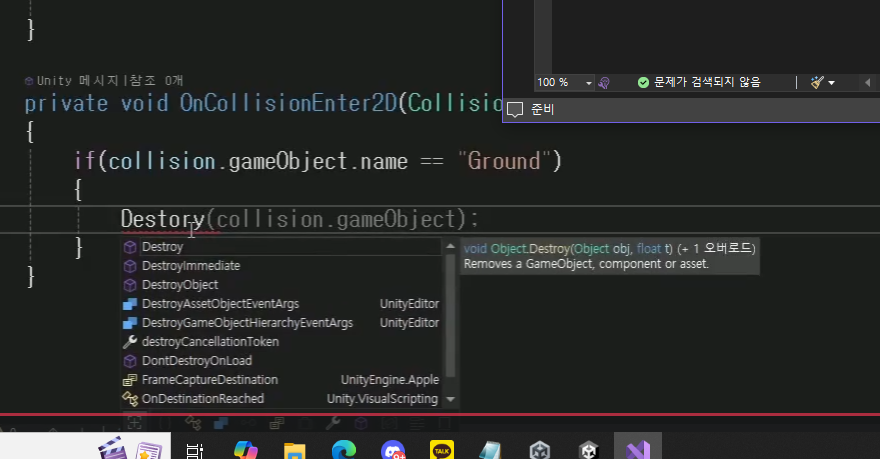Click the green check no-issues icon
The height and width of the screenshot is (459, 880).
(x=643, y=82)
